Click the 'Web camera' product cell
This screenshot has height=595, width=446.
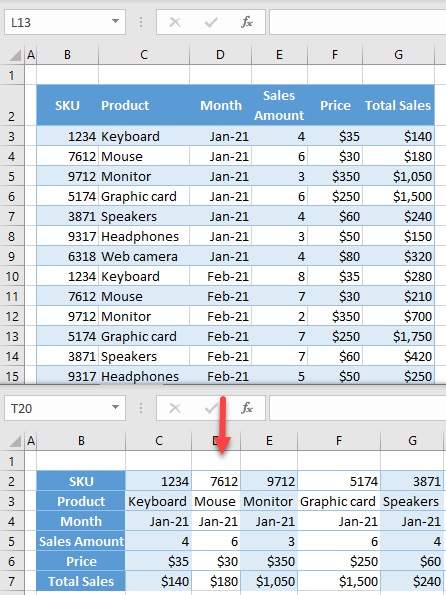click(144, 257)
